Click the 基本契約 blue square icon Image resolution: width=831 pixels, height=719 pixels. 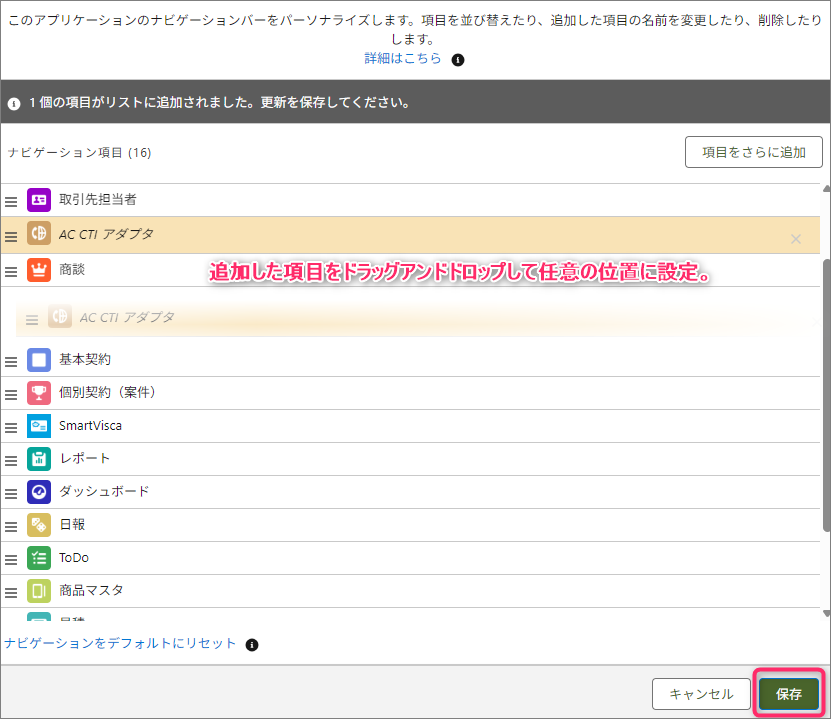[39, 360]
